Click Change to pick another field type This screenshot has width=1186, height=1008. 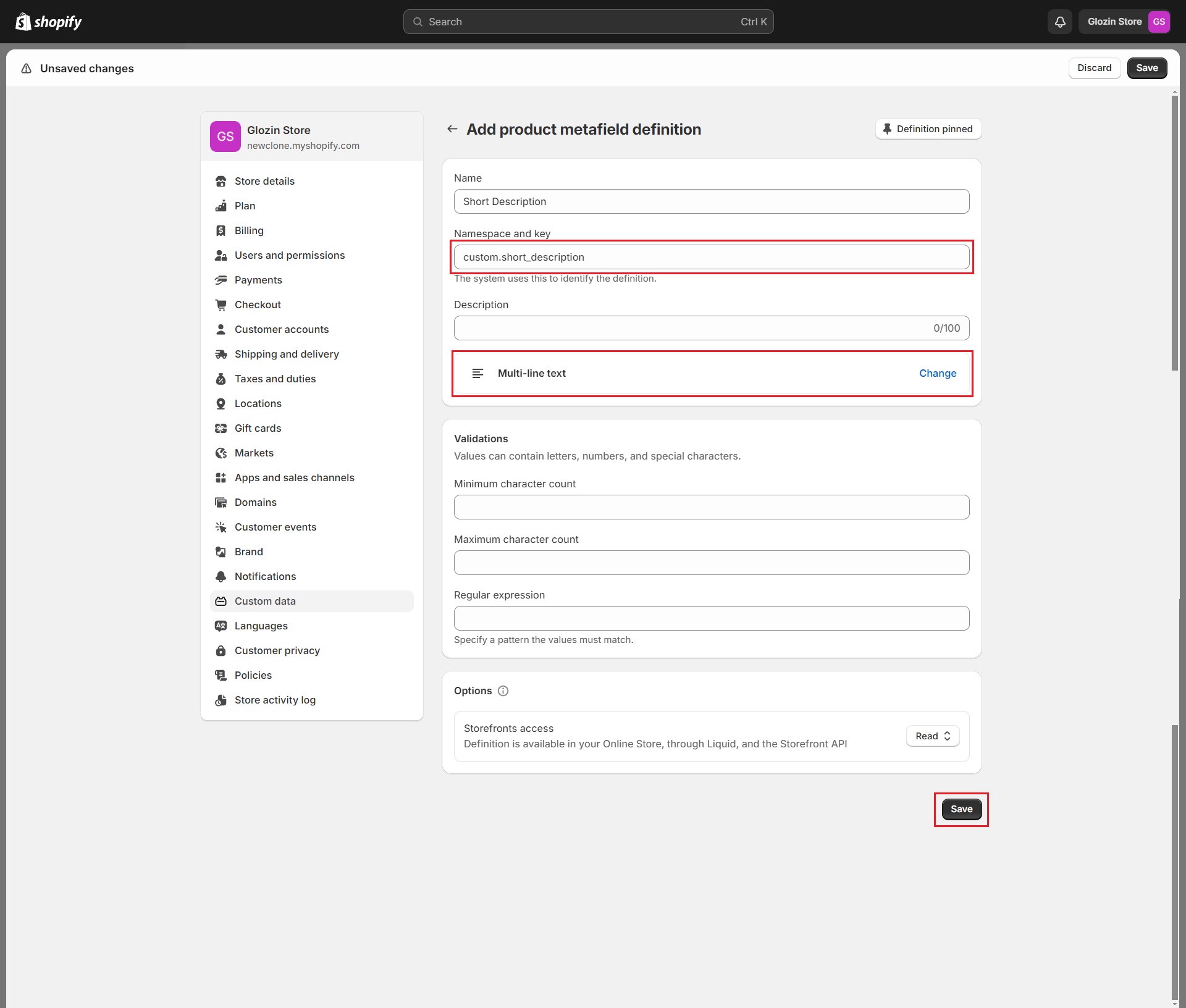click(x=937, y=373)
